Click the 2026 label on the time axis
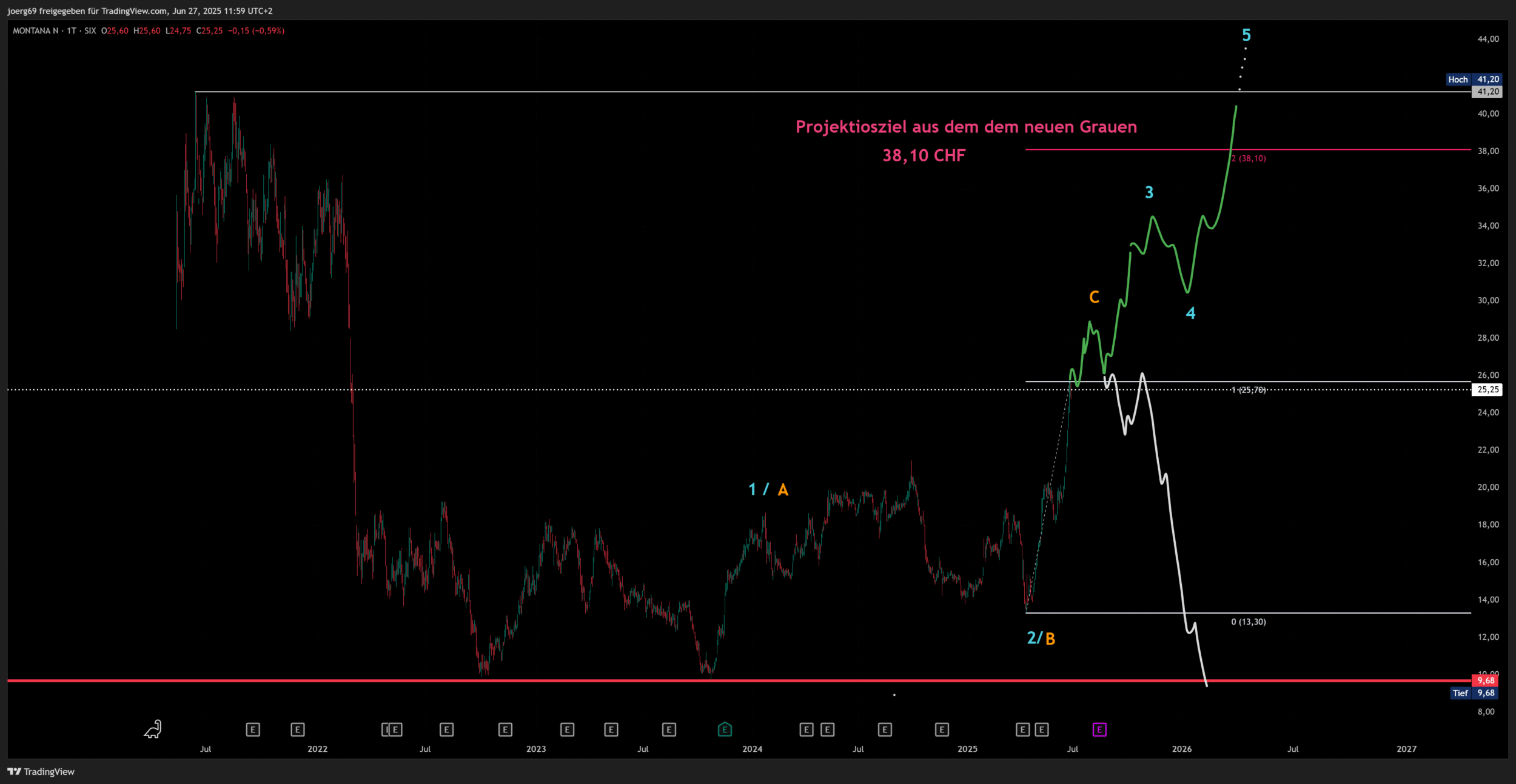1516x784 pixels. pyautogui.click(x=1181, y=749)
